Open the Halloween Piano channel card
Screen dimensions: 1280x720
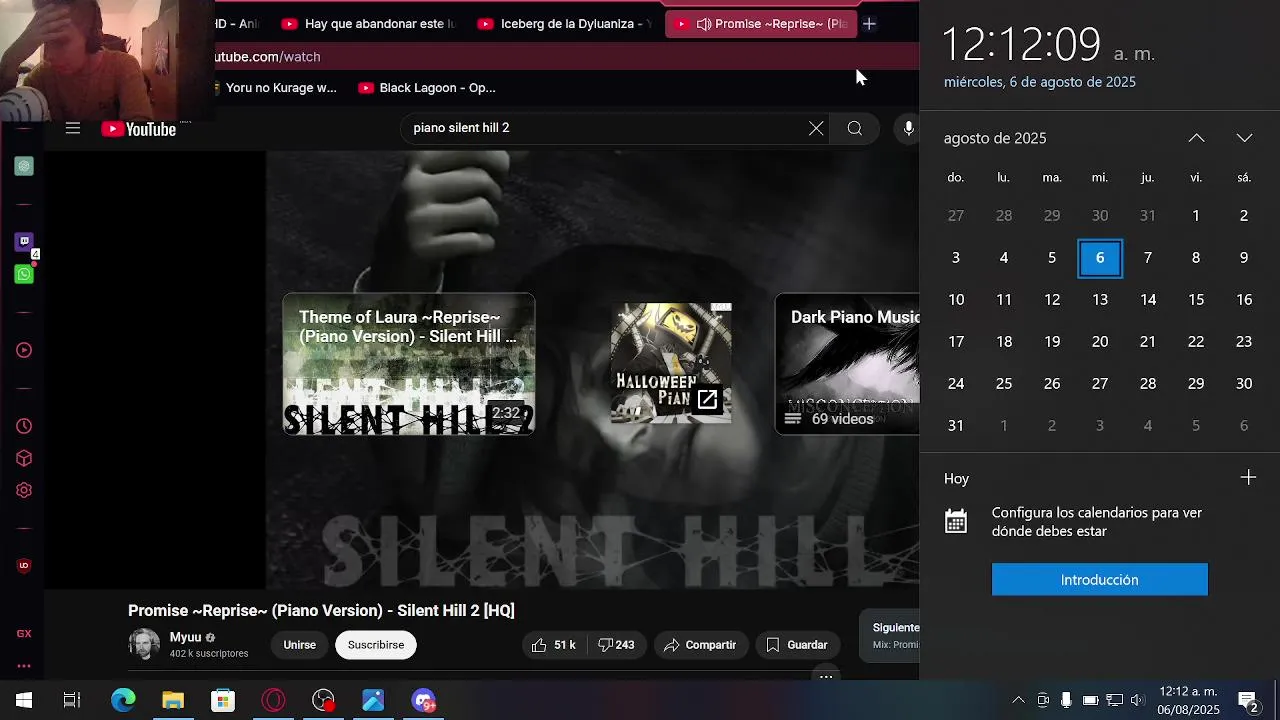[671, 364]
